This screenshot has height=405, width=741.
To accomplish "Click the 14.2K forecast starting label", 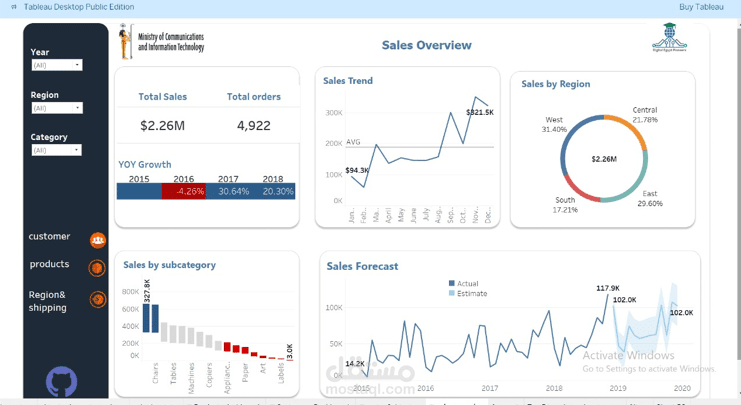I will pos(355,363).
